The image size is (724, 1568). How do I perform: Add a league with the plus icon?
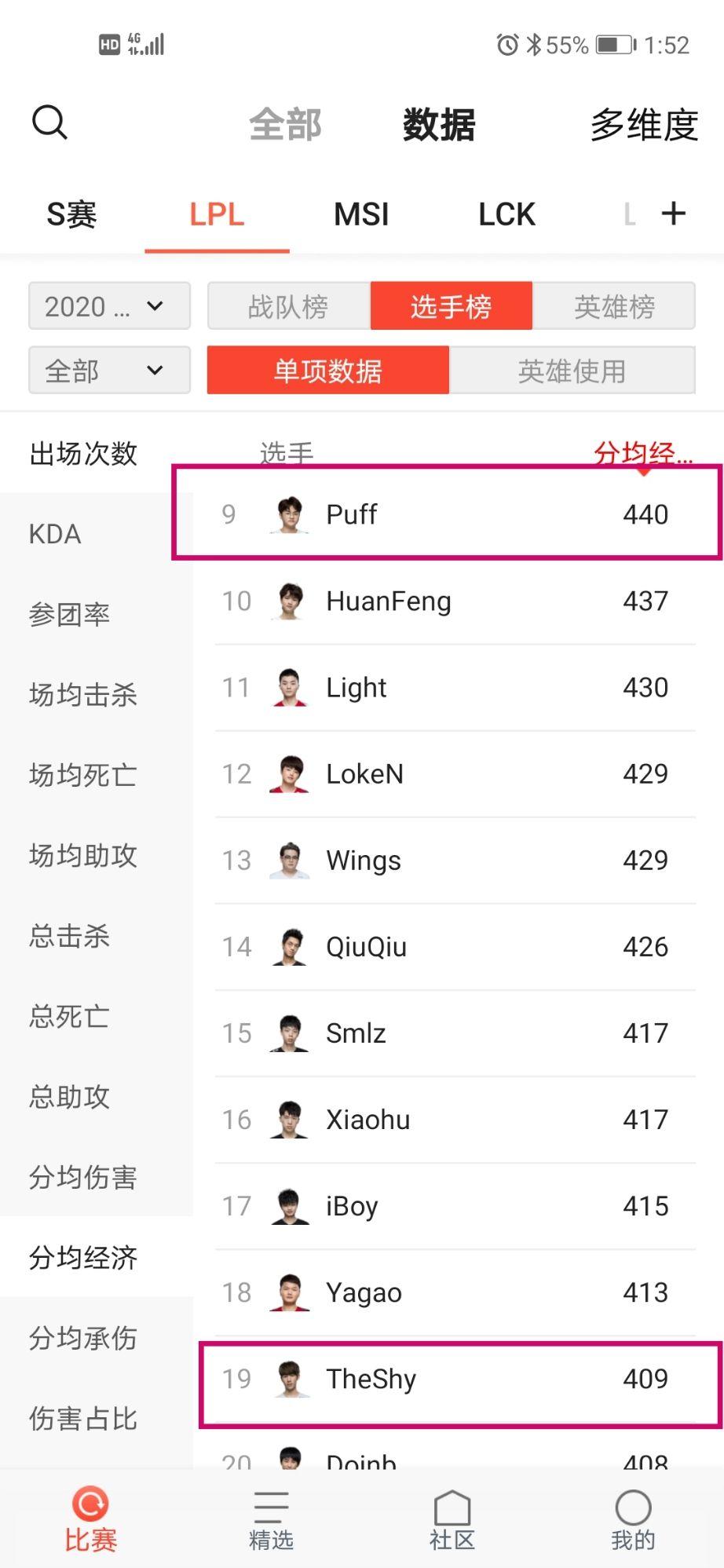(x=674, y=214)
